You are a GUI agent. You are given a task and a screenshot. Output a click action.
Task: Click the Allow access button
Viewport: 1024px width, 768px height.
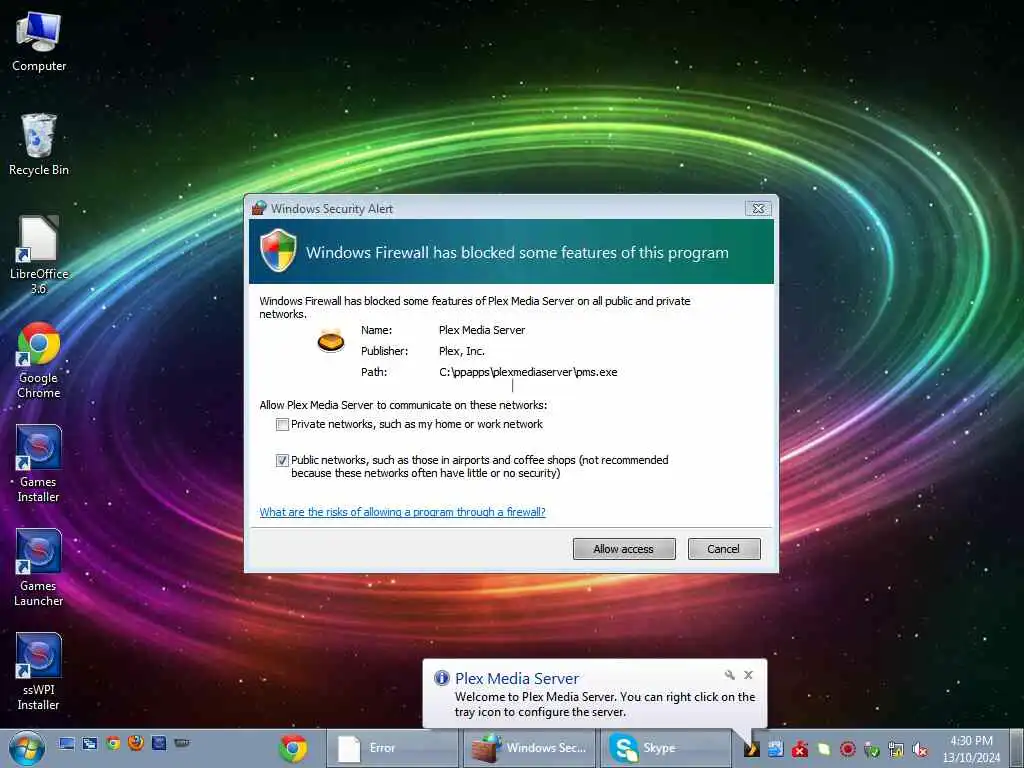(624, 549)
